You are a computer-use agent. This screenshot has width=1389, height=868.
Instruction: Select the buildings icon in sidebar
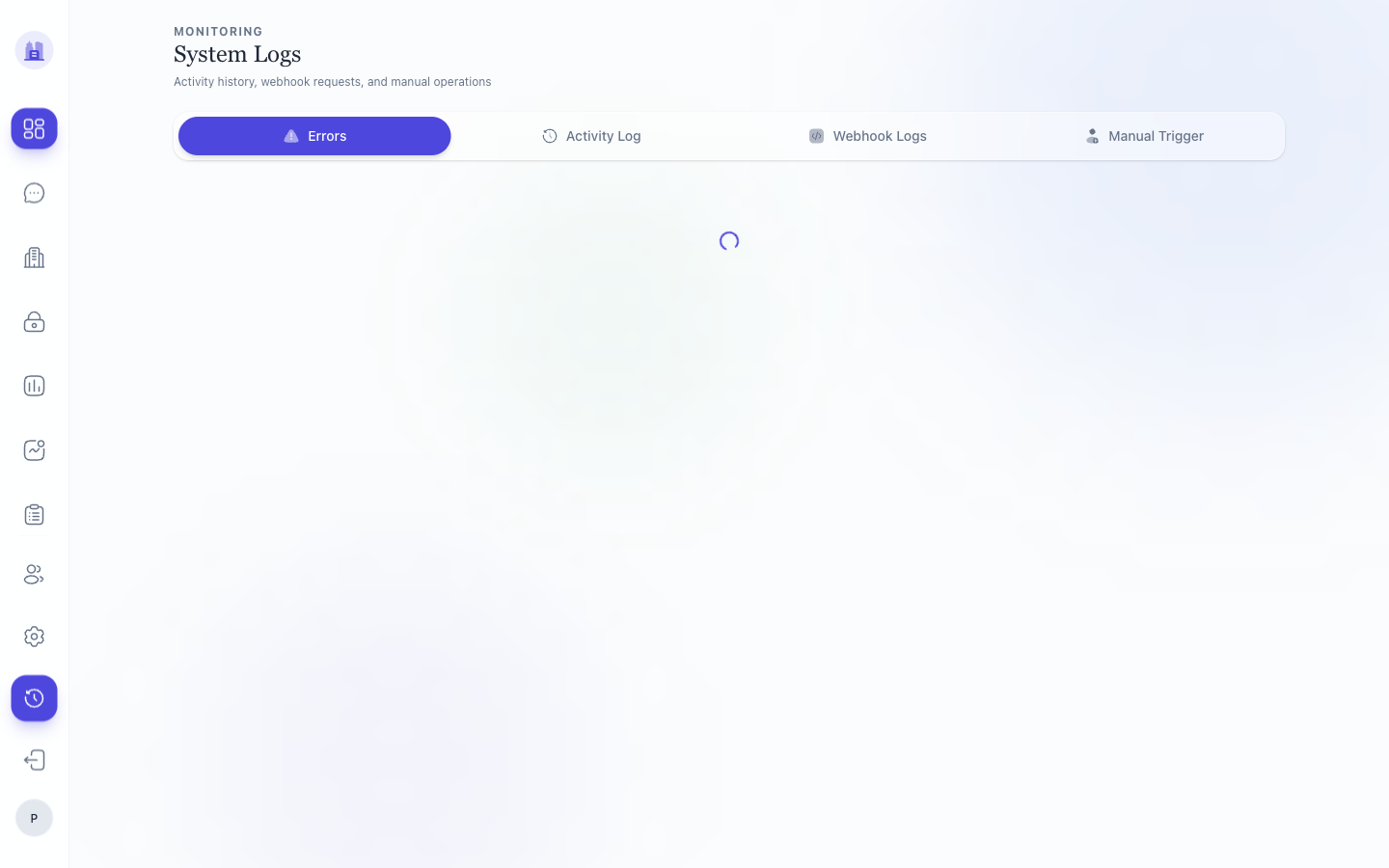[34, 258]
